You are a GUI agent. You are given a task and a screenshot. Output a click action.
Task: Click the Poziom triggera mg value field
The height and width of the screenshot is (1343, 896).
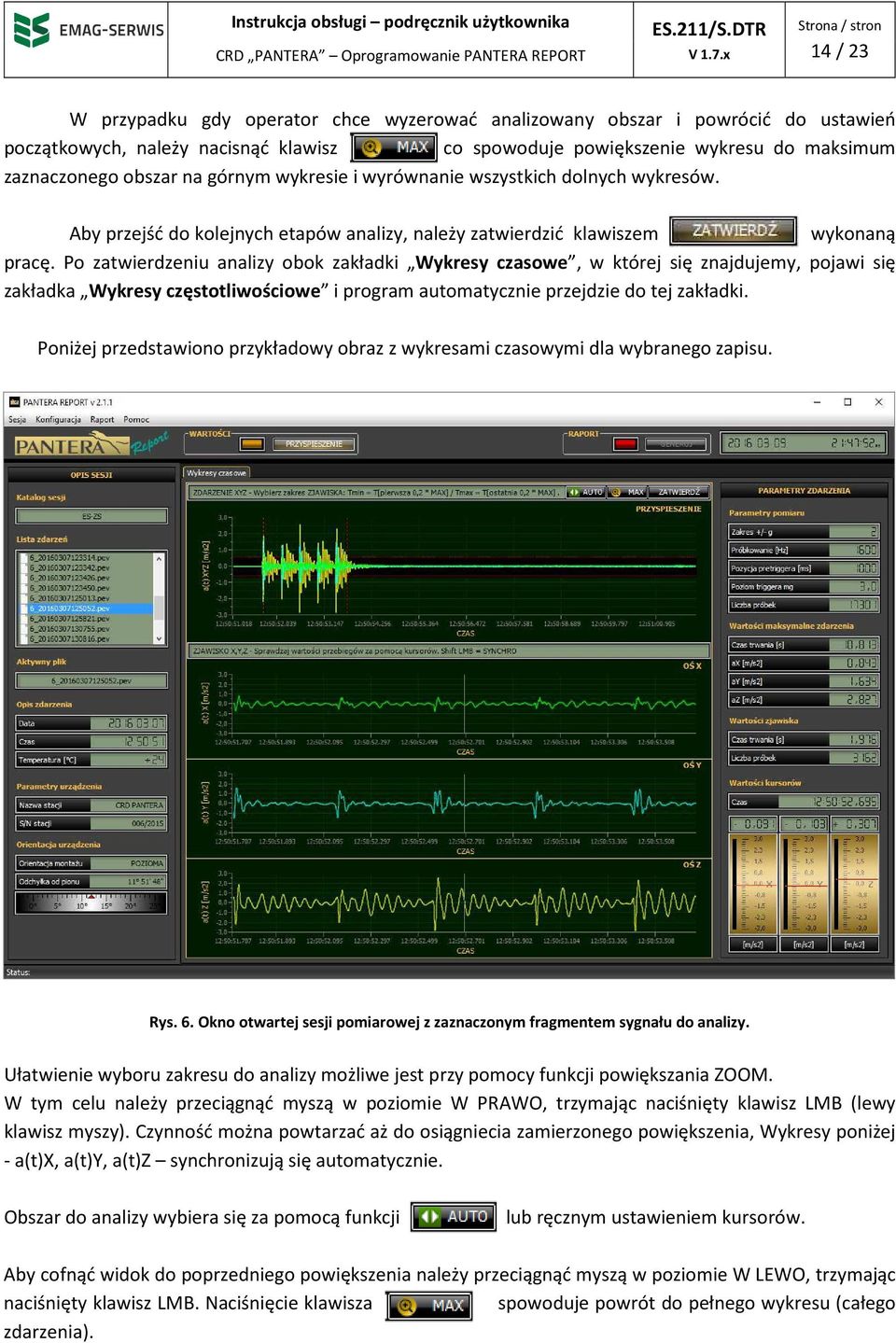pos(854,587)
